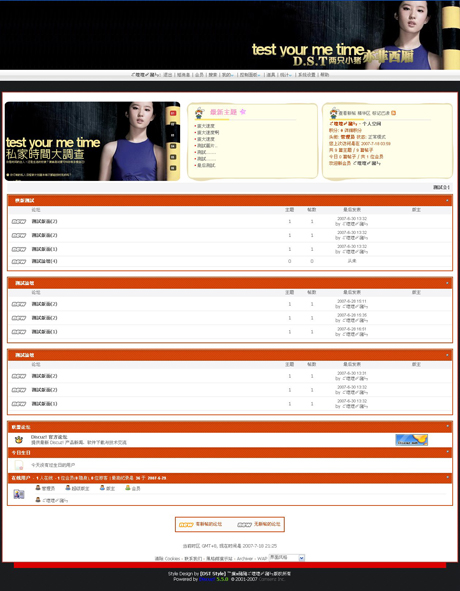This screenshot has width=460, height=591.
Task: Open the Discuz! 官方论坛 link
Action: tap(49, 437)
